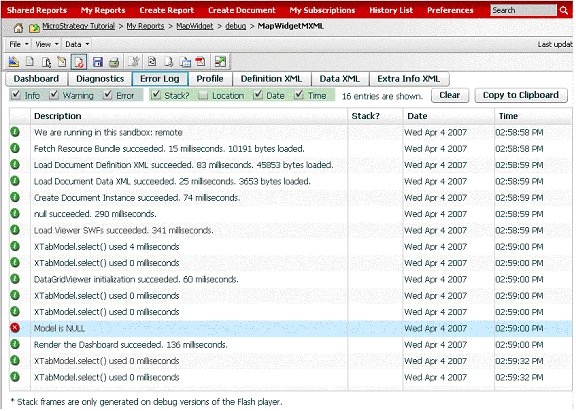
Task: Toggle the Warning filter checkbox
Action: [x=54, y=95]
